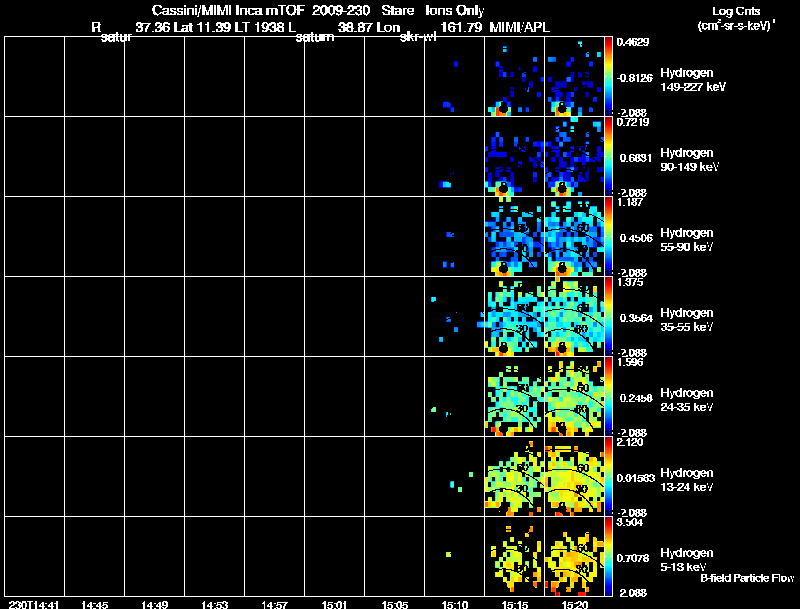Image resolution: width=800 pixels, height=609 pixels.
Task: Select the 0.7078 color scale midpoint value
Action: [x=633, y=559]
